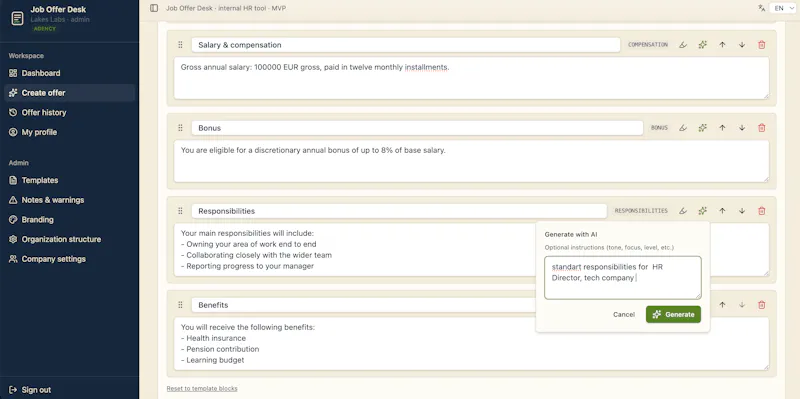Click drag handle of Benefits block

click(180, 305)
